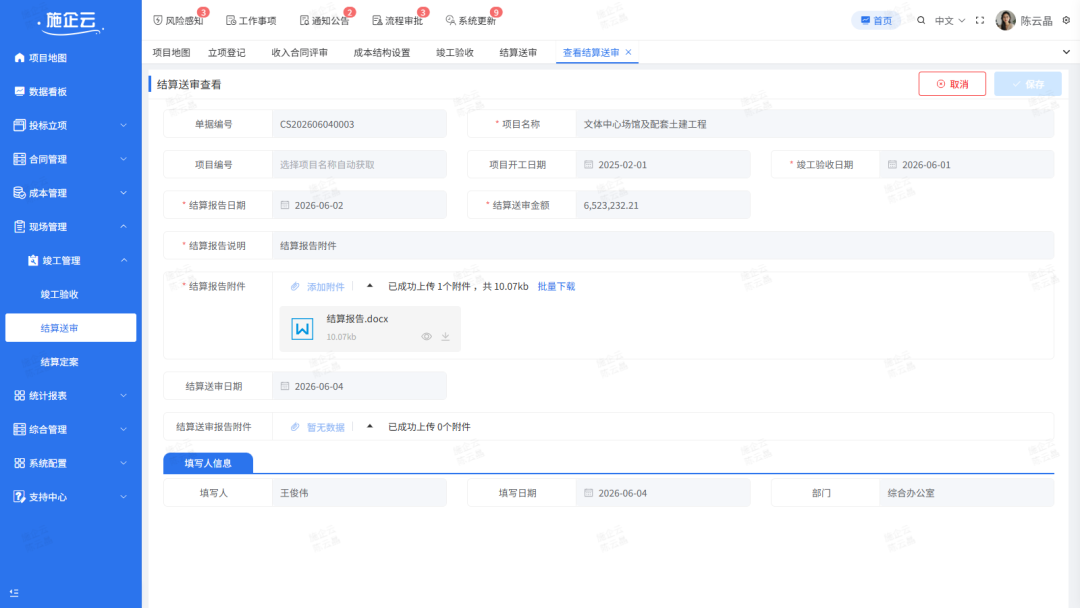Open 结算送审日期 date picker
The image size is (1080, 608).
(359, 386)
